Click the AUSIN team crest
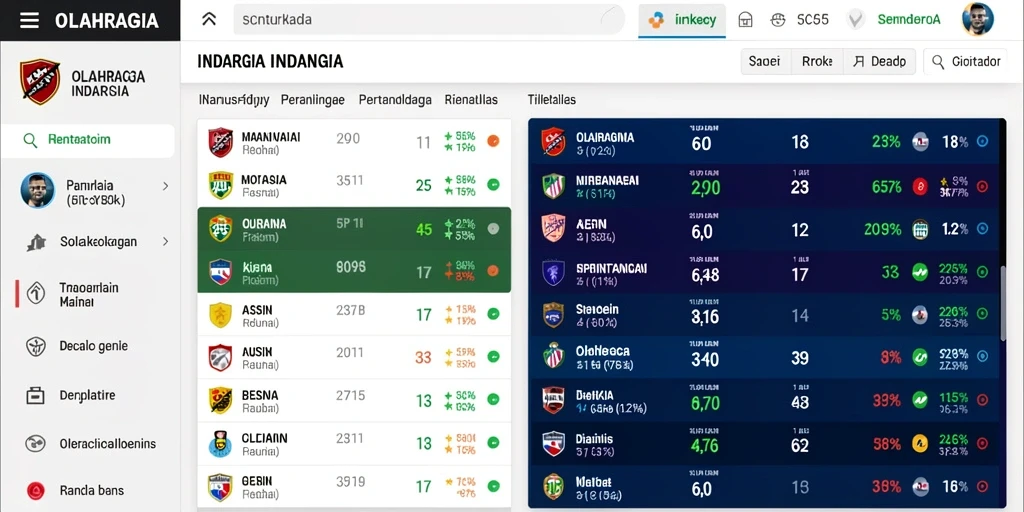Screen dimensions: 1024x512 220,358
